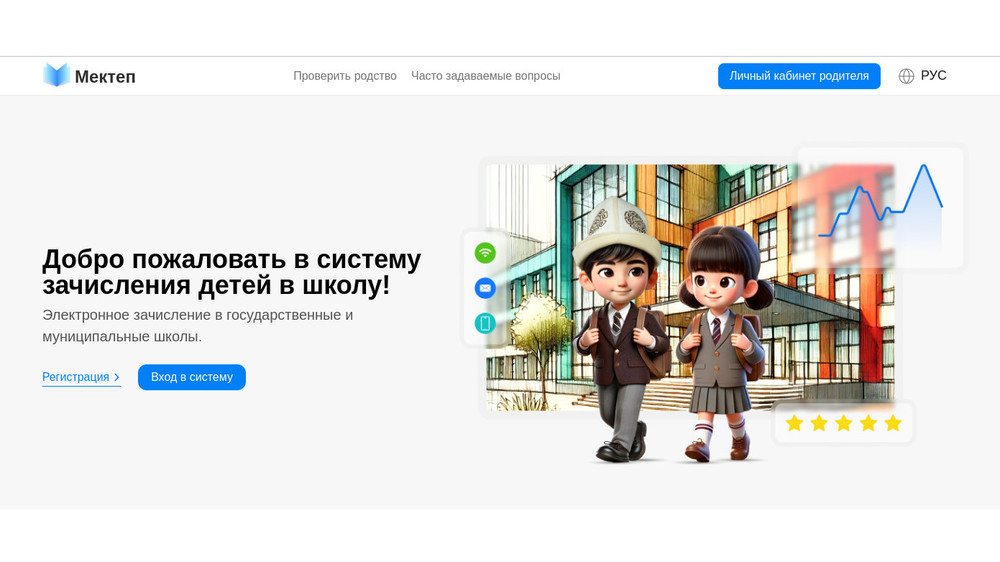Click the welcome heading Добро пожаловать
The width and height of the screenshot is (1000, 562).
[x=232, y=272]
